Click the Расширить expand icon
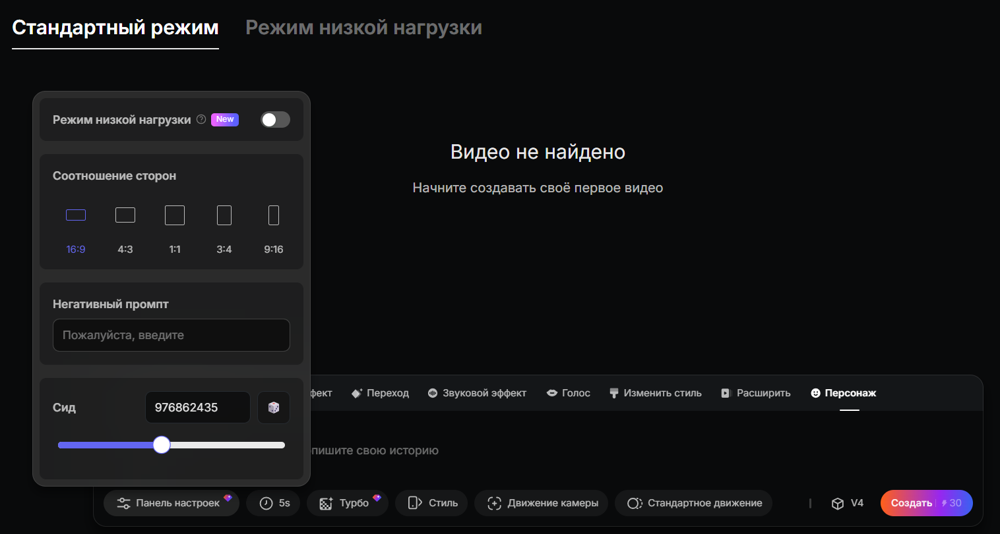 coord(725,393)
